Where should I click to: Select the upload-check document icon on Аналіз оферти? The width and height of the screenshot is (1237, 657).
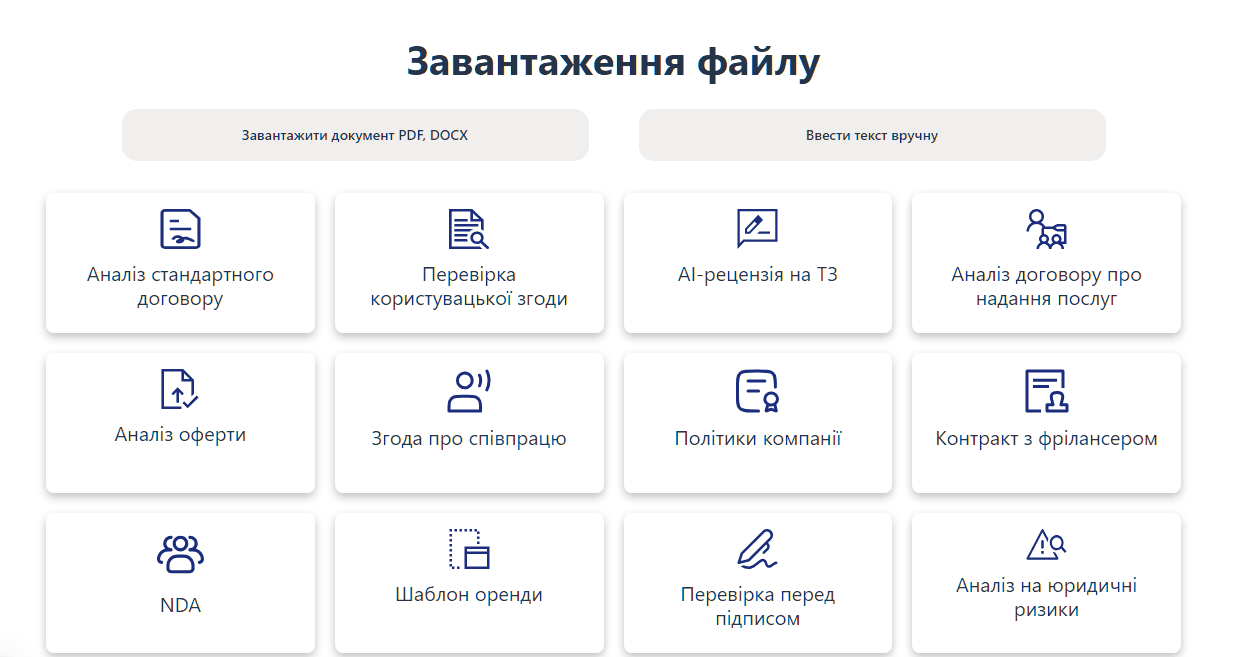[x=180, y=389]
